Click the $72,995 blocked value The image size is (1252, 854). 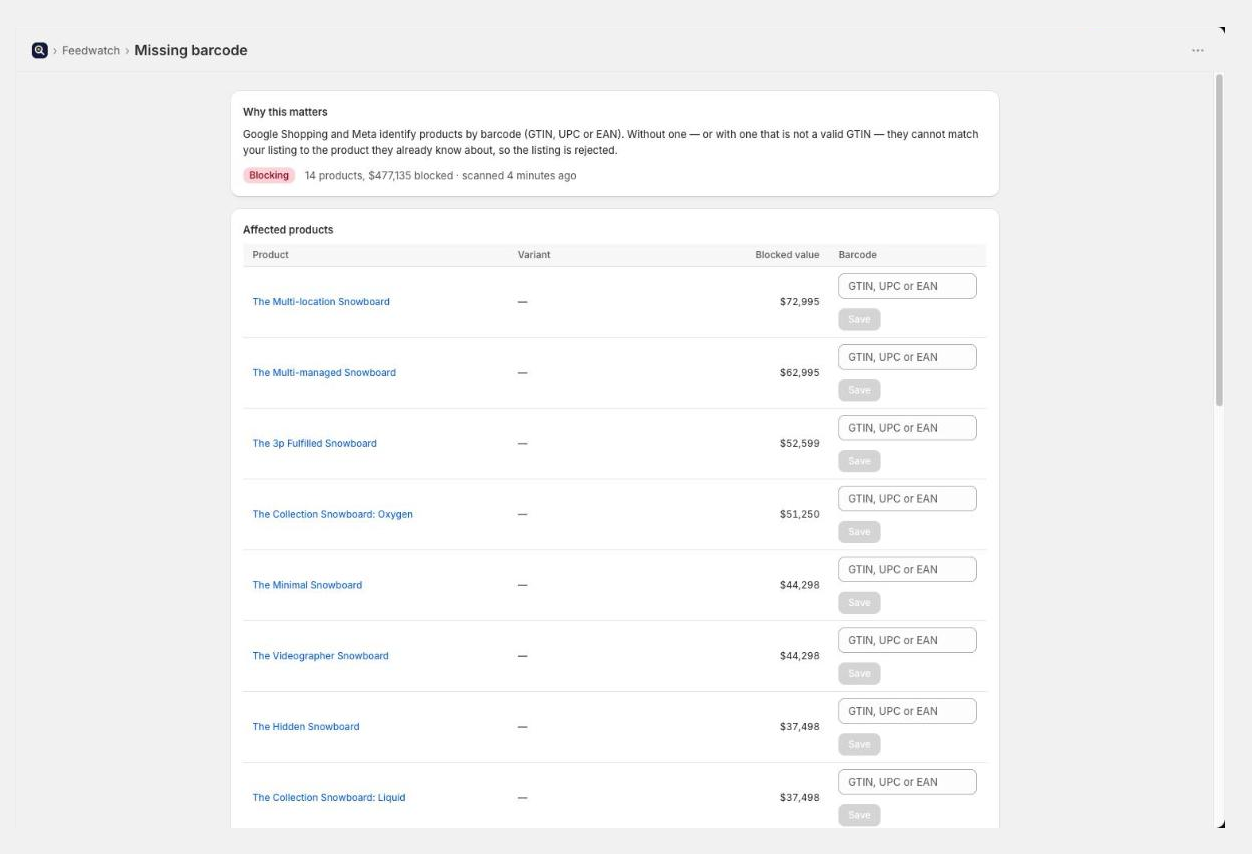(799, 302)
